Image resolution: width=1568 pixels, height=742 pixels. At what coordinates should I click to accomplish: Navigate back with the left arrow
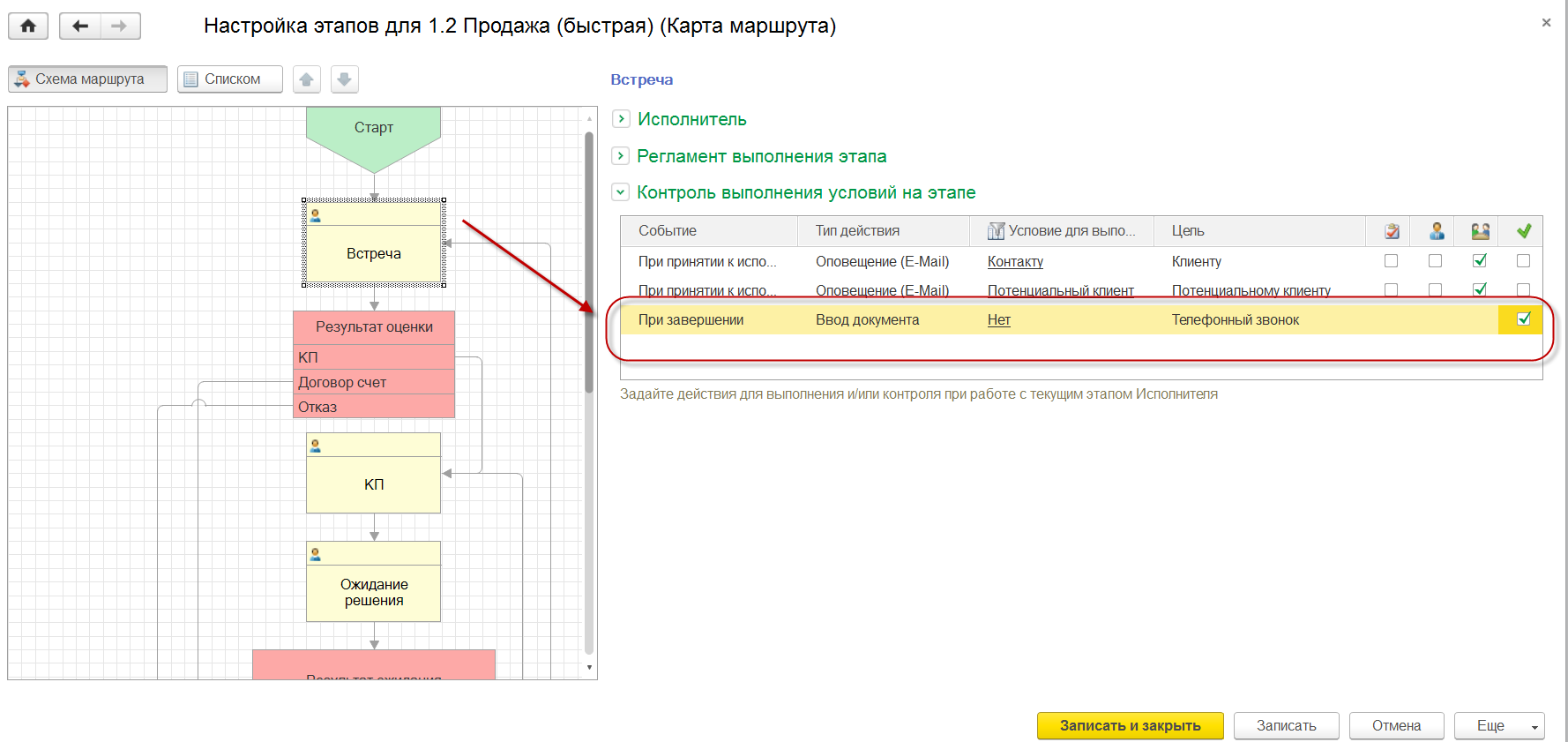(x=80, y=26)
